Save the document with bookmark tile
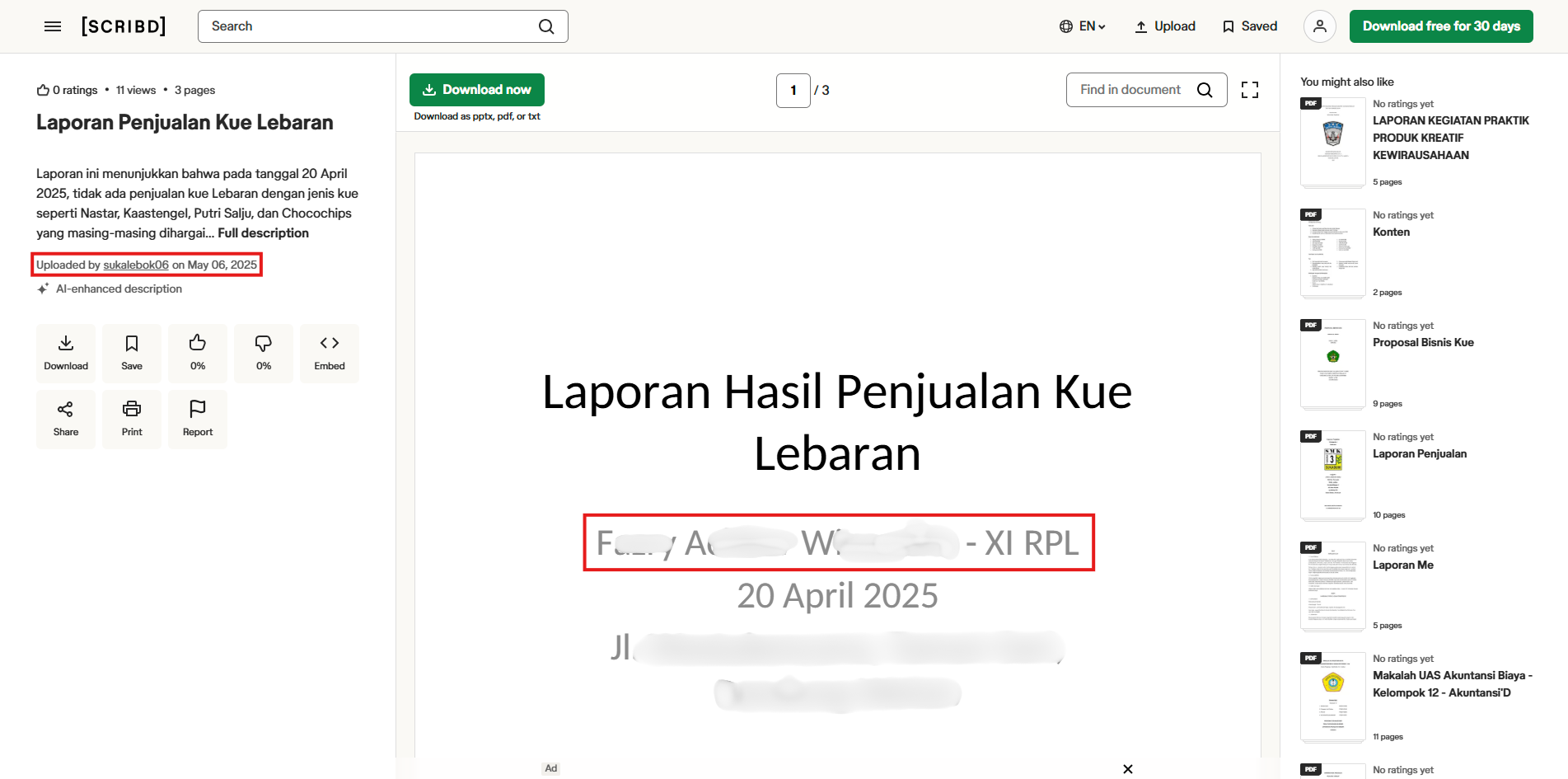The image size is (1568, 779). click(x=132, y=354)
